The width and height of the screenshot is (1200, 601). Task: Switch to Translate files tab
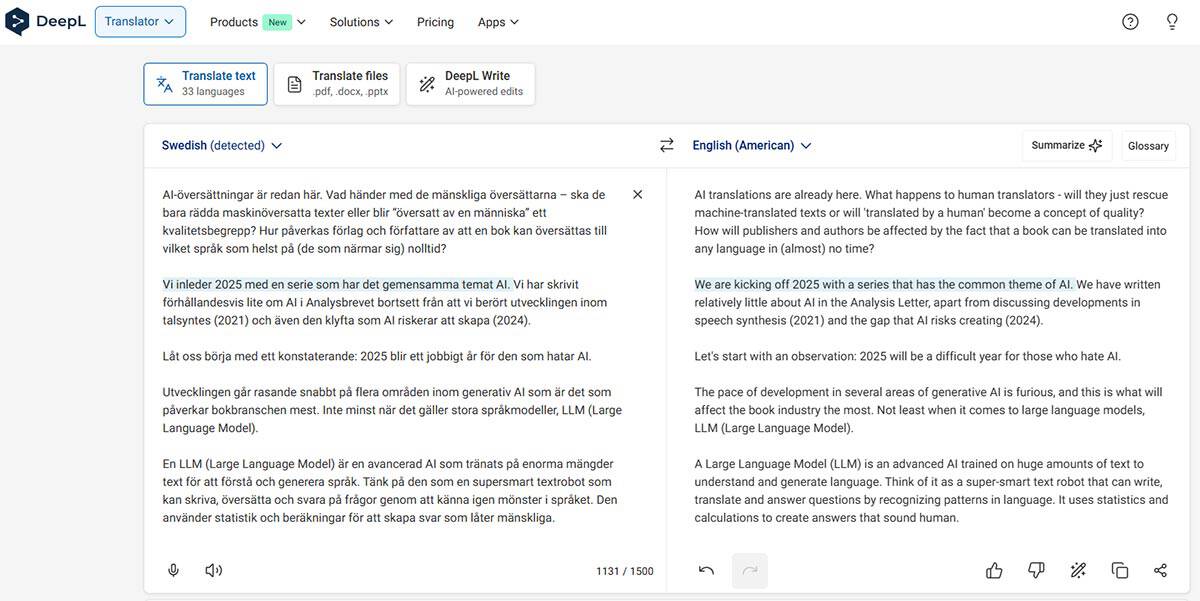tap(337, 84)
